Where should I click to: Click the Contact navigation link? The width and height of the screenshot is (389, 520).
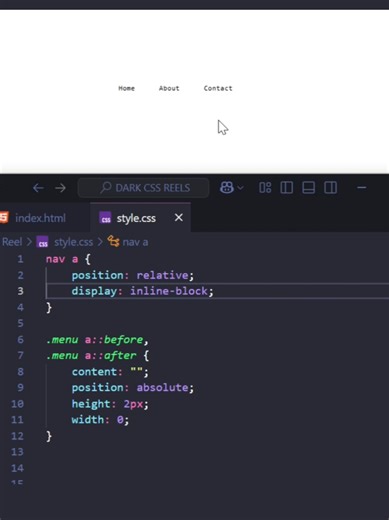tap(218, 88)
